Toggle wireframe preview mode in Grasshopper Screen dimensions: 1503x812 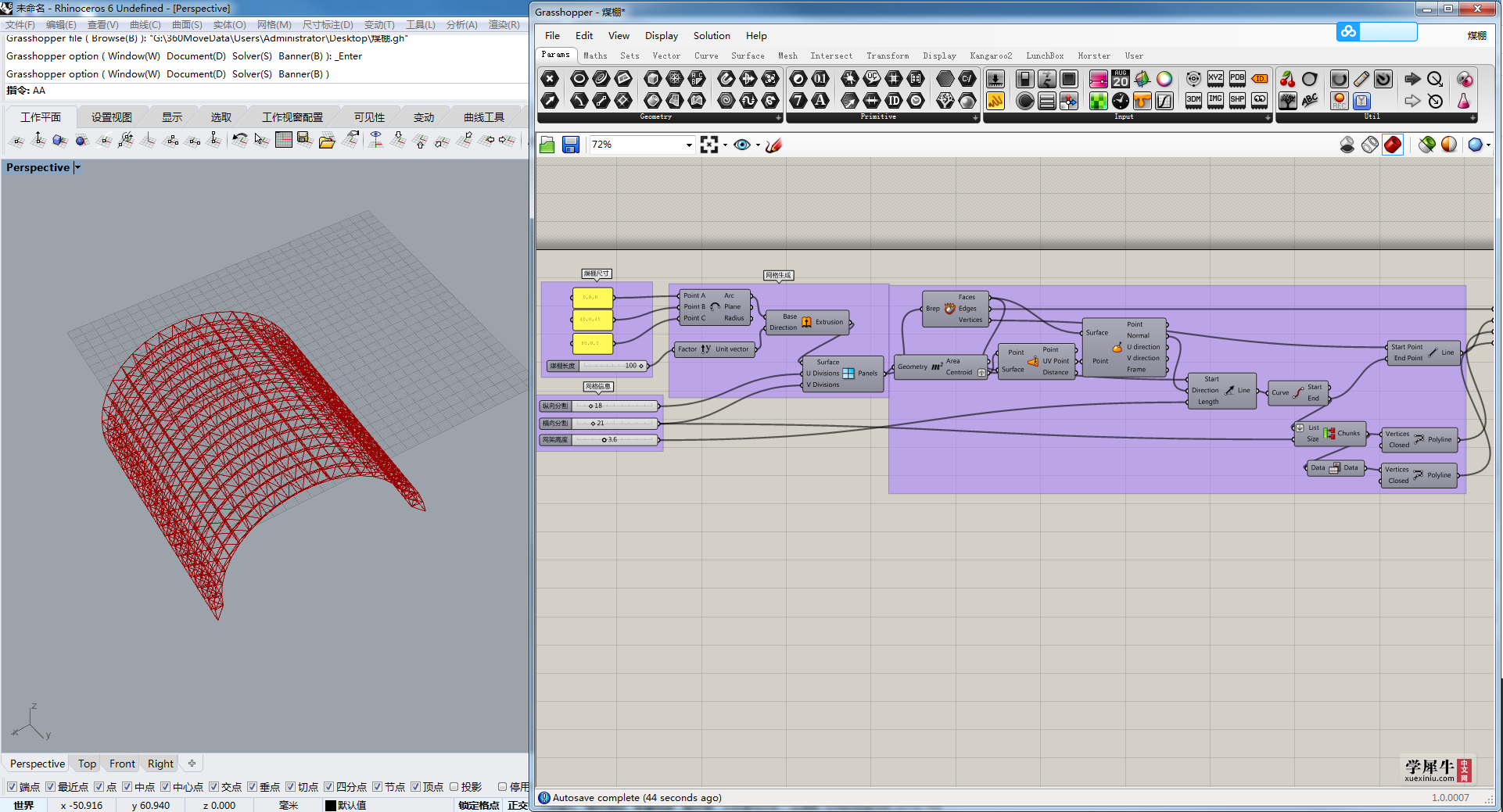(1370, 145)
